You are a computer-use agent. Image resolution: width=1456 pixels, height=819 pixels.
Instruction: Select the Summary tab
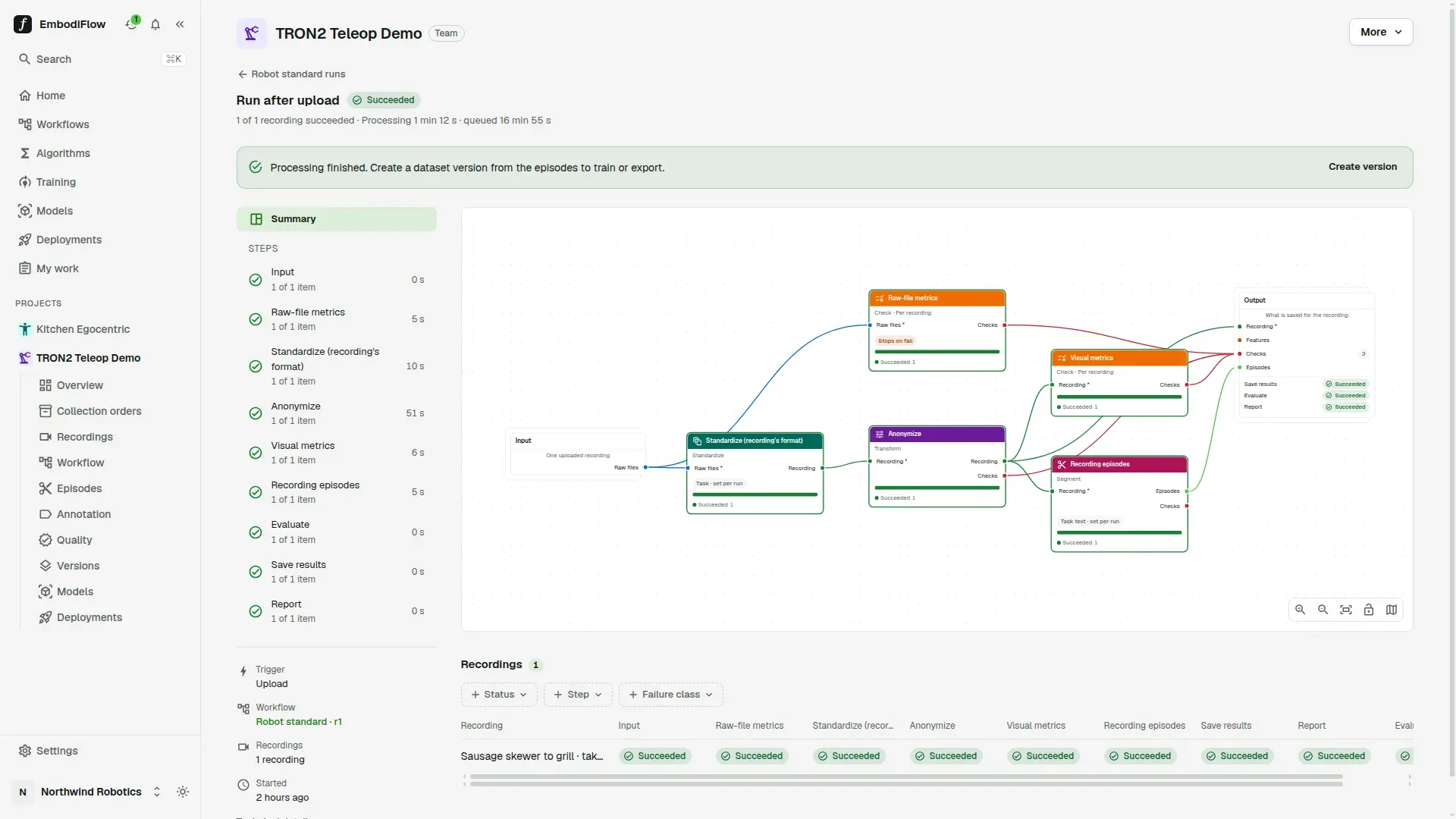(x=337, y=219)
